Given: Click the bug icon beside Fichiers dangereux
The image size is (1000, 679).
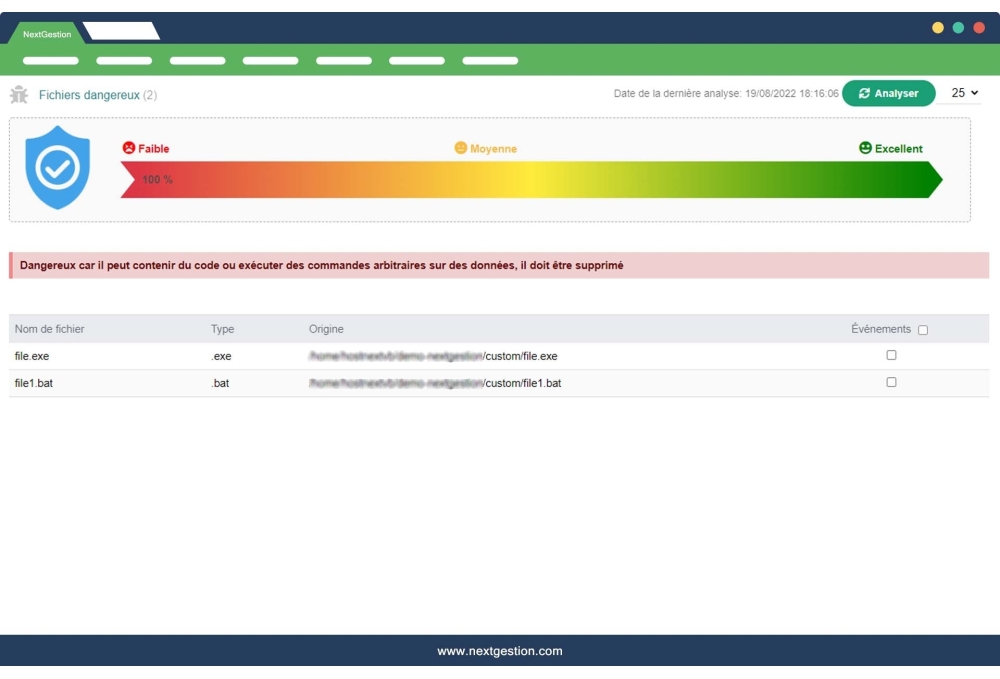Looking at the screenshot, I should (18, 95).
